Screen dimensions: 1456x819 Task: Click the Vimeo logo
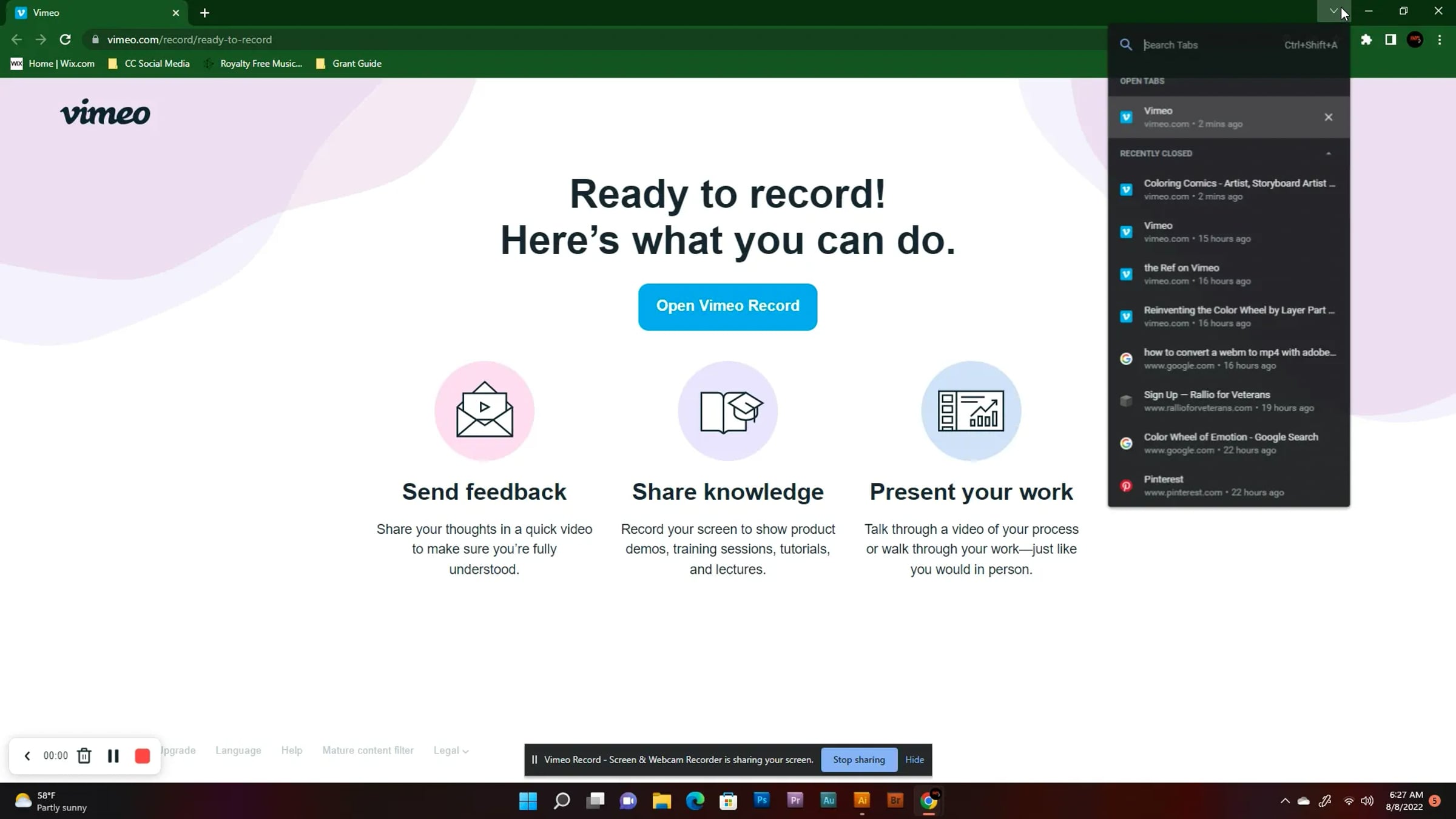[x=105, y=113]
